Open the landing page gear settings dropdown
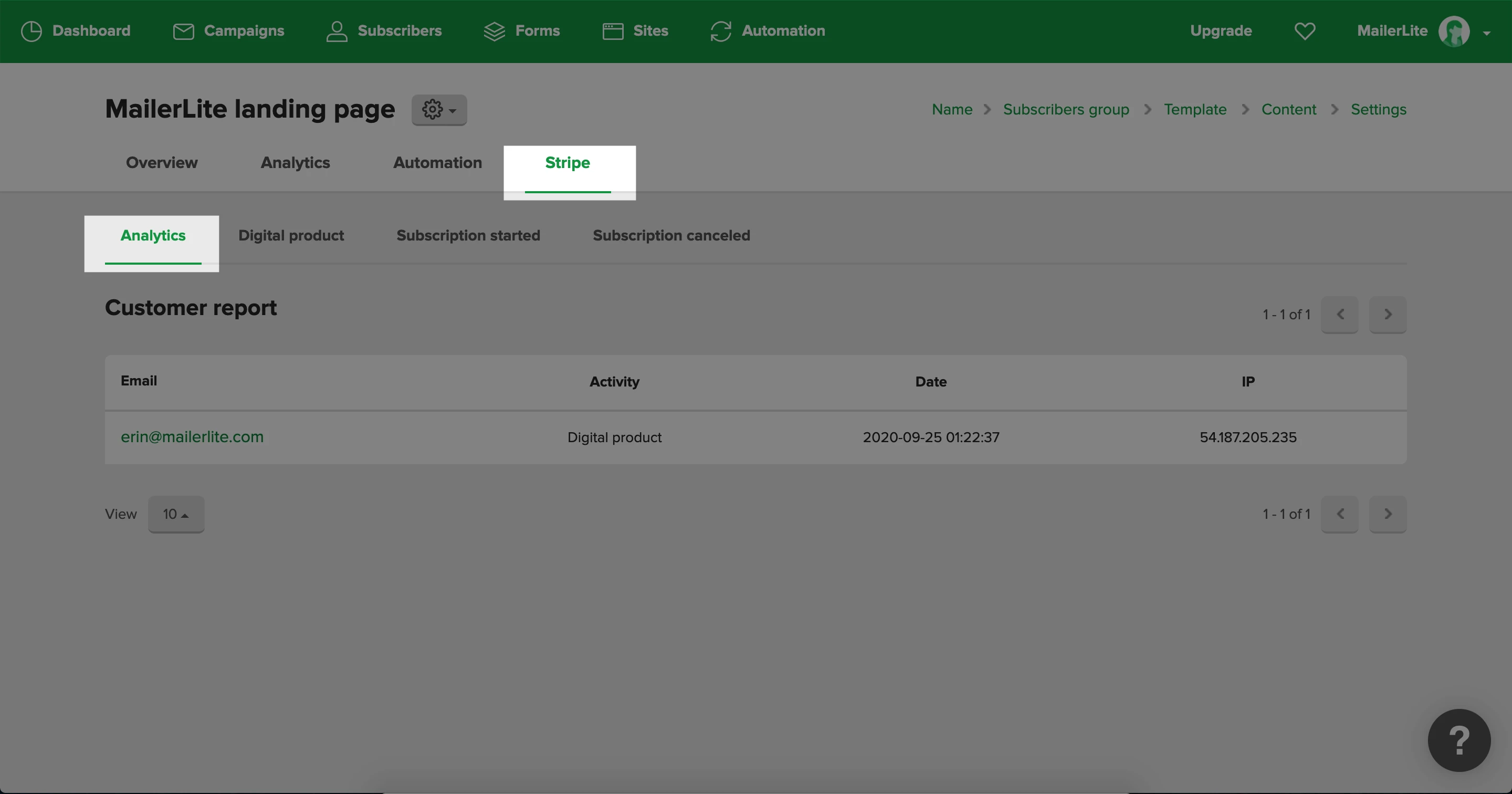The image size is (1512, 794). point(439,110)
